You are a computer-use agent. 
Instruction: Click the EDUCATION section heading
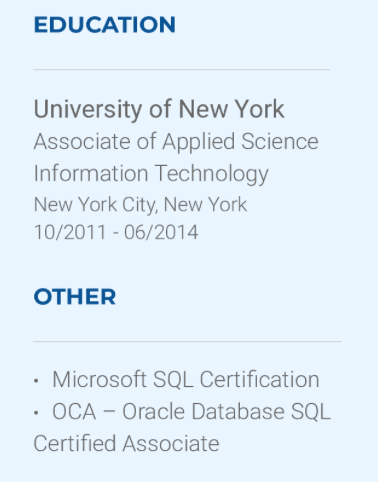(105, 25)
